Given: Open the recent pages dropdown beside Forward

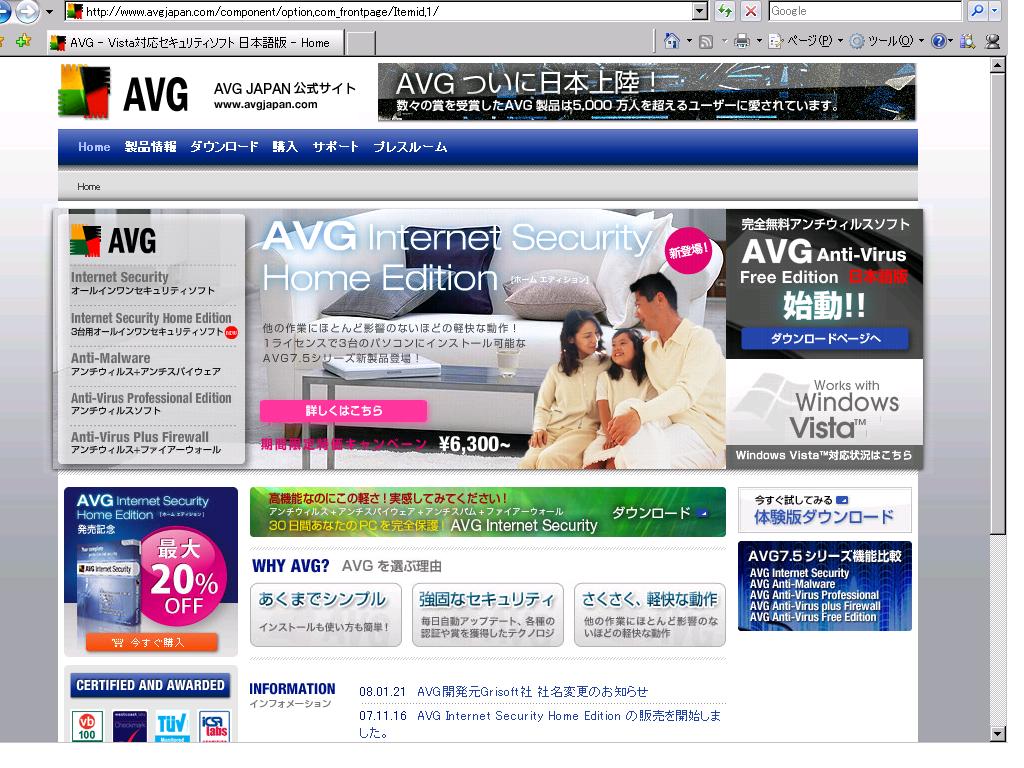Looking at the screenshot, I should 49,11.
